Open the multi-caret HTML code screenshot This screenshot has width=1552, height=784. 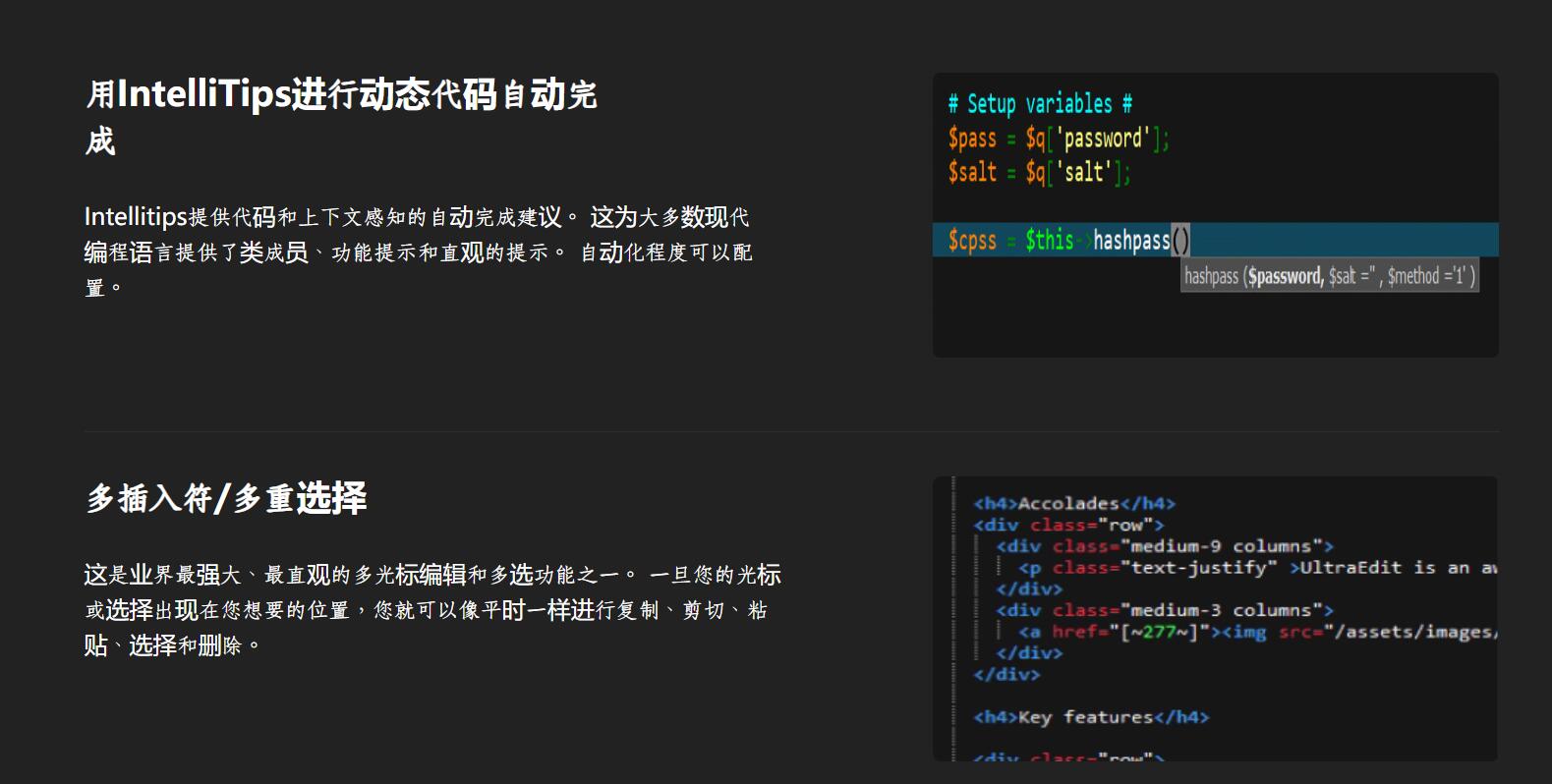[x=1215, y=619]
